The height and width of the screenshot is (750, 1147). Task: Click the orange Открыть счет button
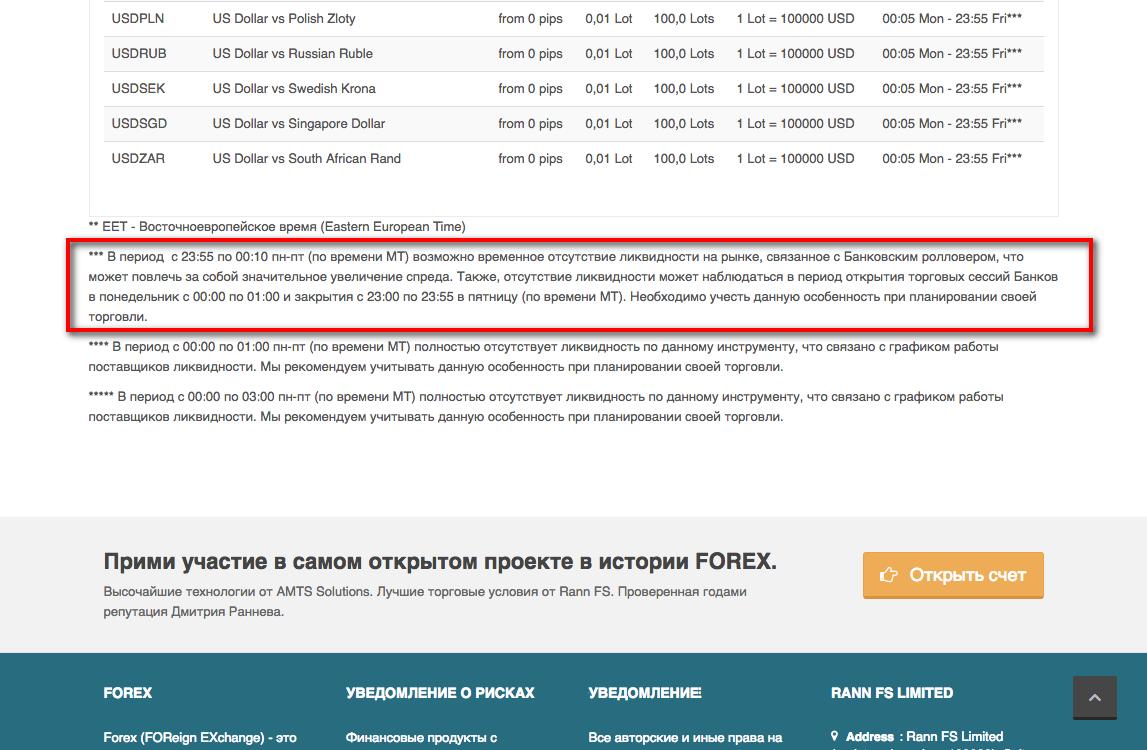(952, 575)
